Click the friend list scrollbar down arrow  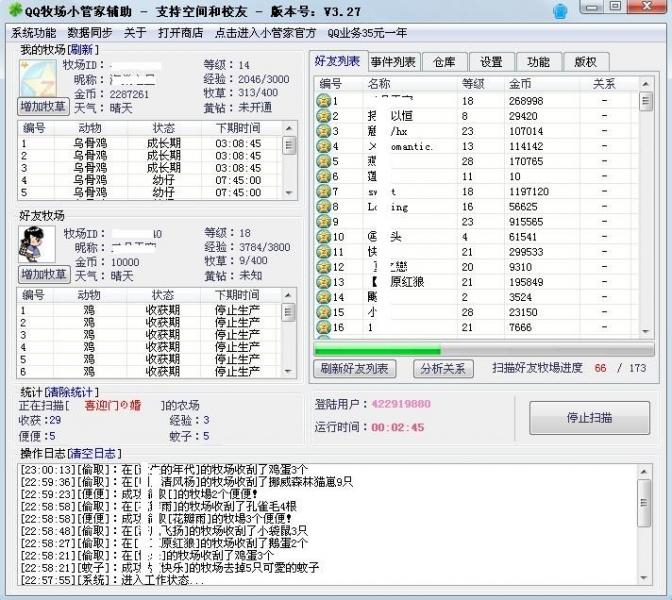[x=646, y=332]
